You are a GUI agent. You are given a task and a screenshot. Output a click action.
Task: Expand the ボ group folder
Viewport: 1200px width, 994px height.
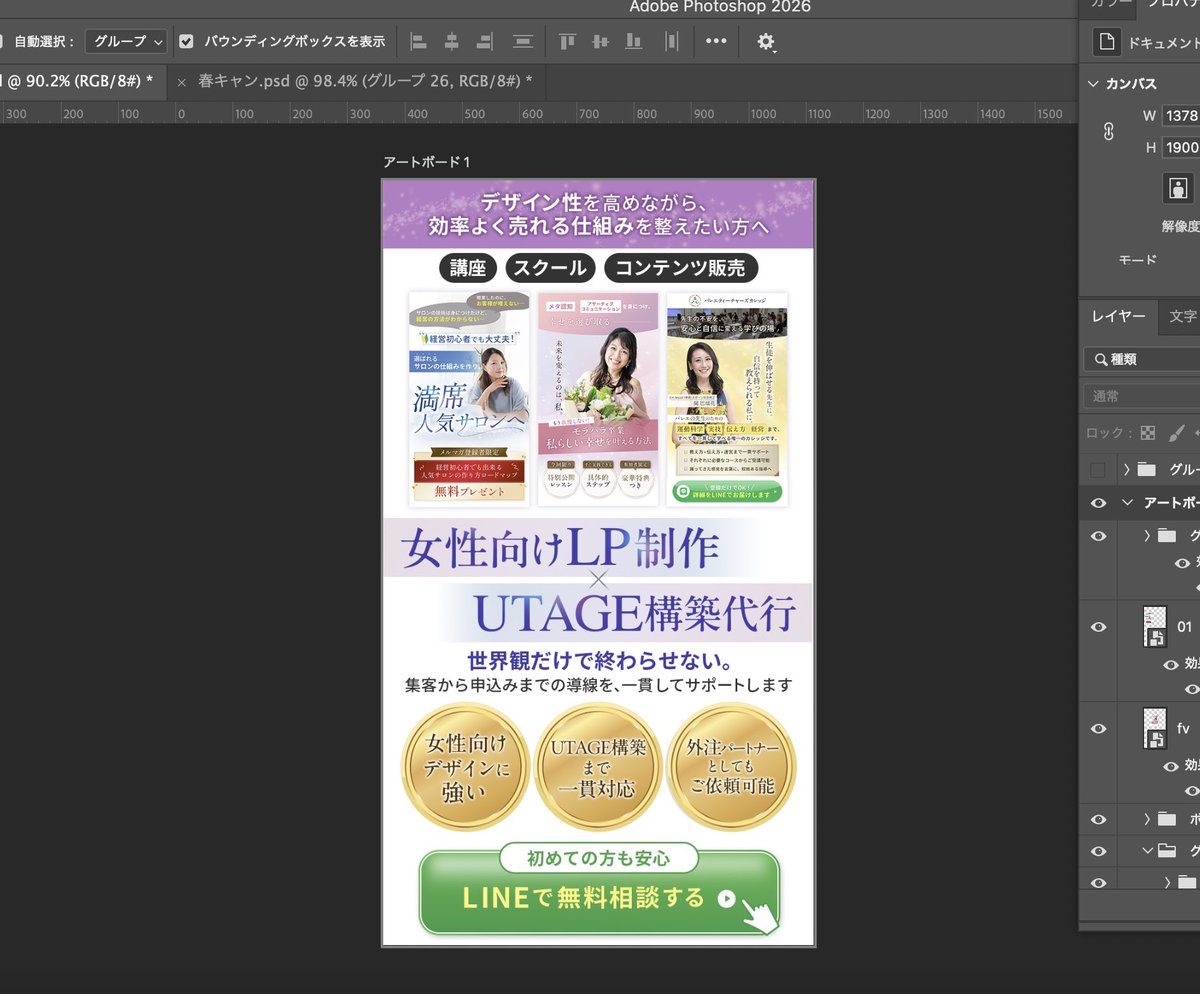click(x=1147, y=819)
